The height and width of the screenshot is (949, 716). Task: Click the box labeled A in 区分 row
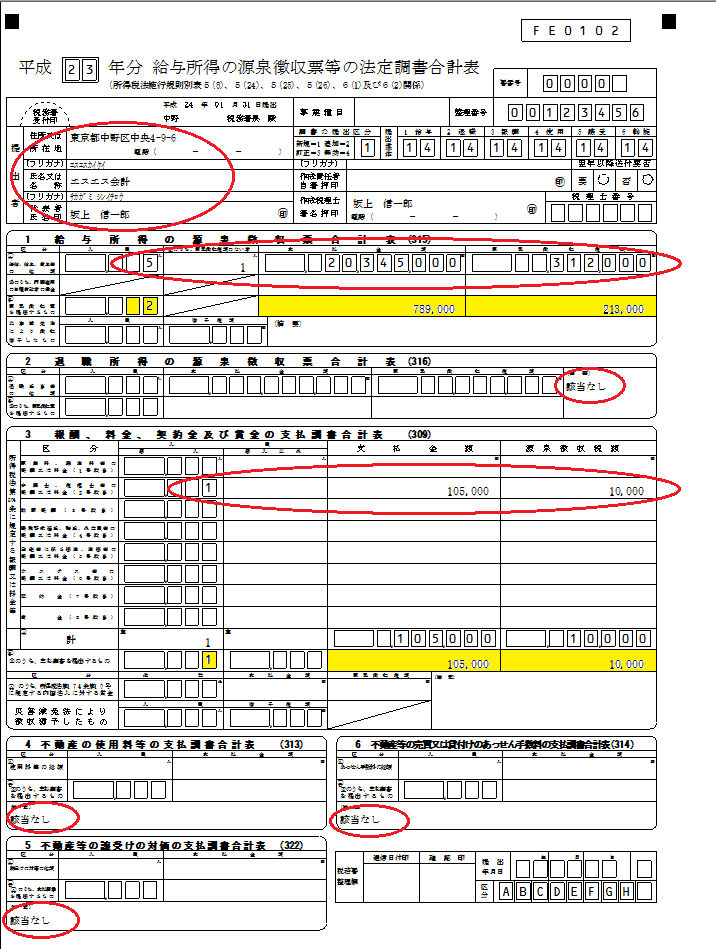pos(505,891)
